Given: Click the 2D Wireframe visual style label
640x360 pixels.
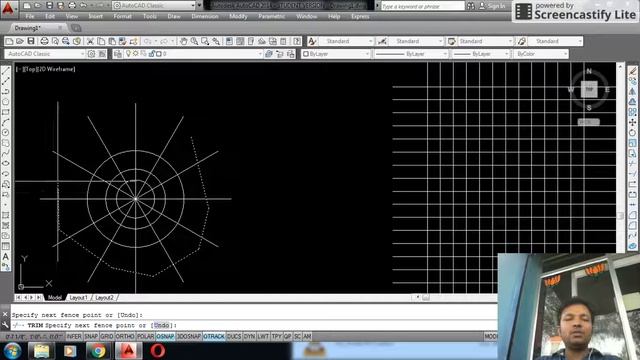Looking at the screenshot, I should pyautogui.click(x=55, y=69).
